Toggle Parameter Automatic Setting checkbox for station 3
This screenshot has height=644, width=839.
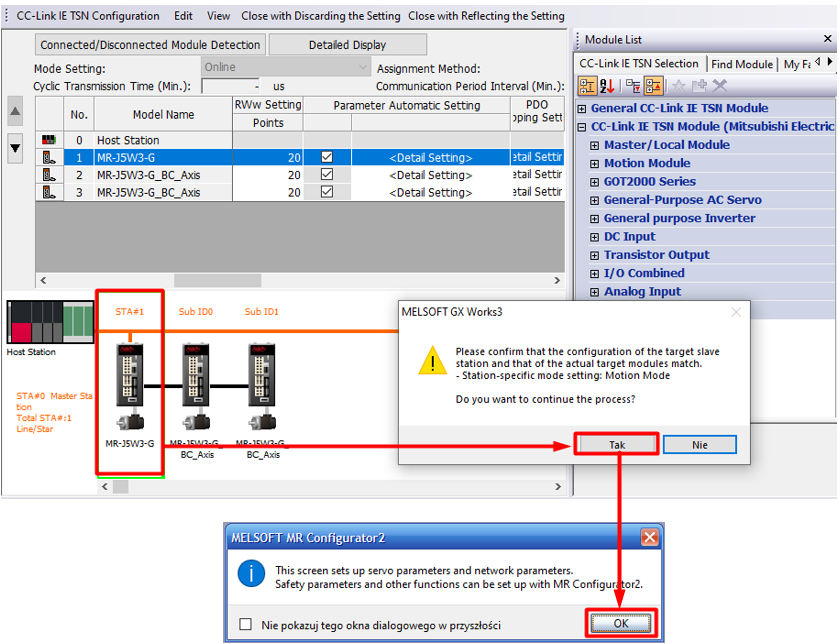327,191
